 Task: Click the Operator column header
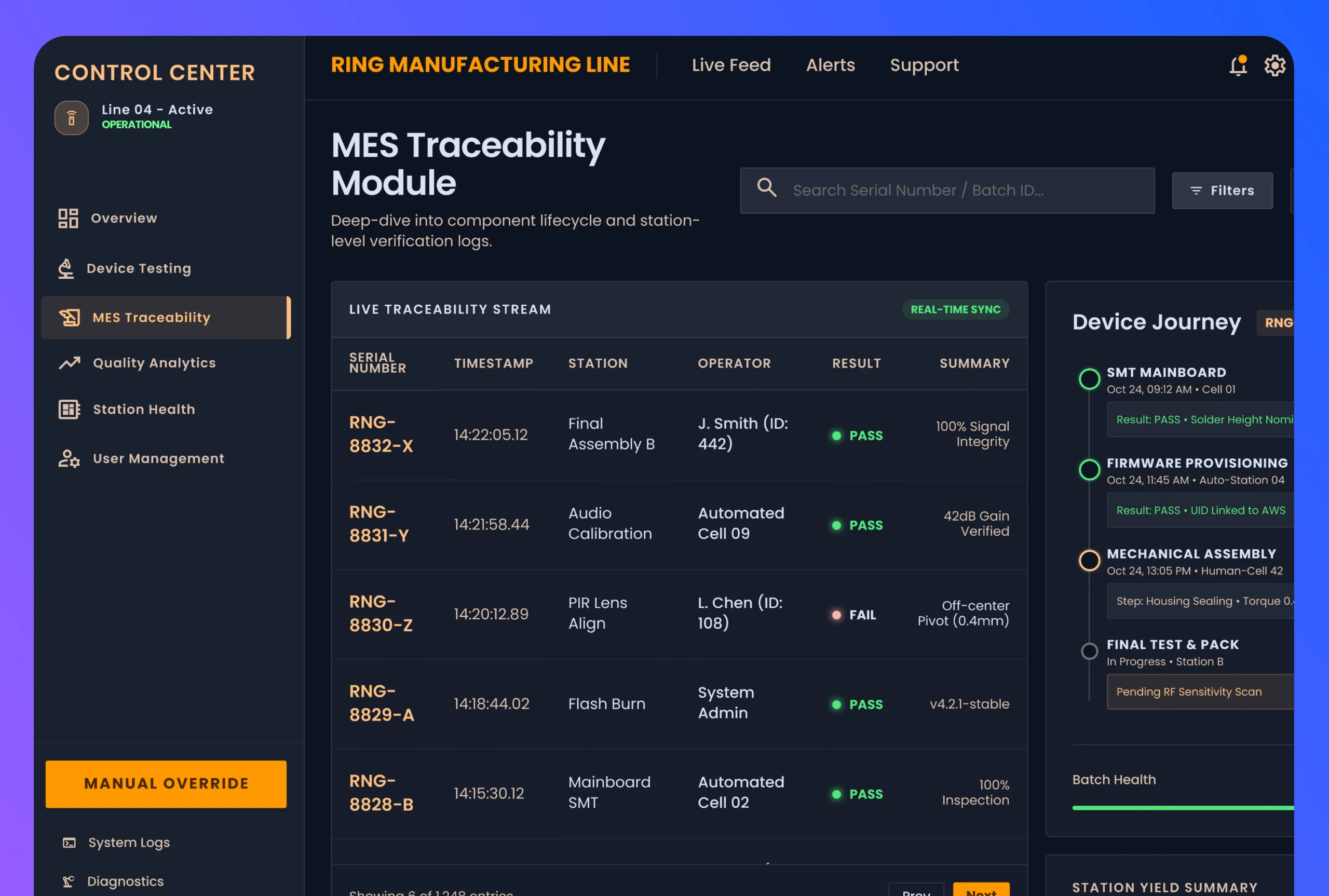734,363
